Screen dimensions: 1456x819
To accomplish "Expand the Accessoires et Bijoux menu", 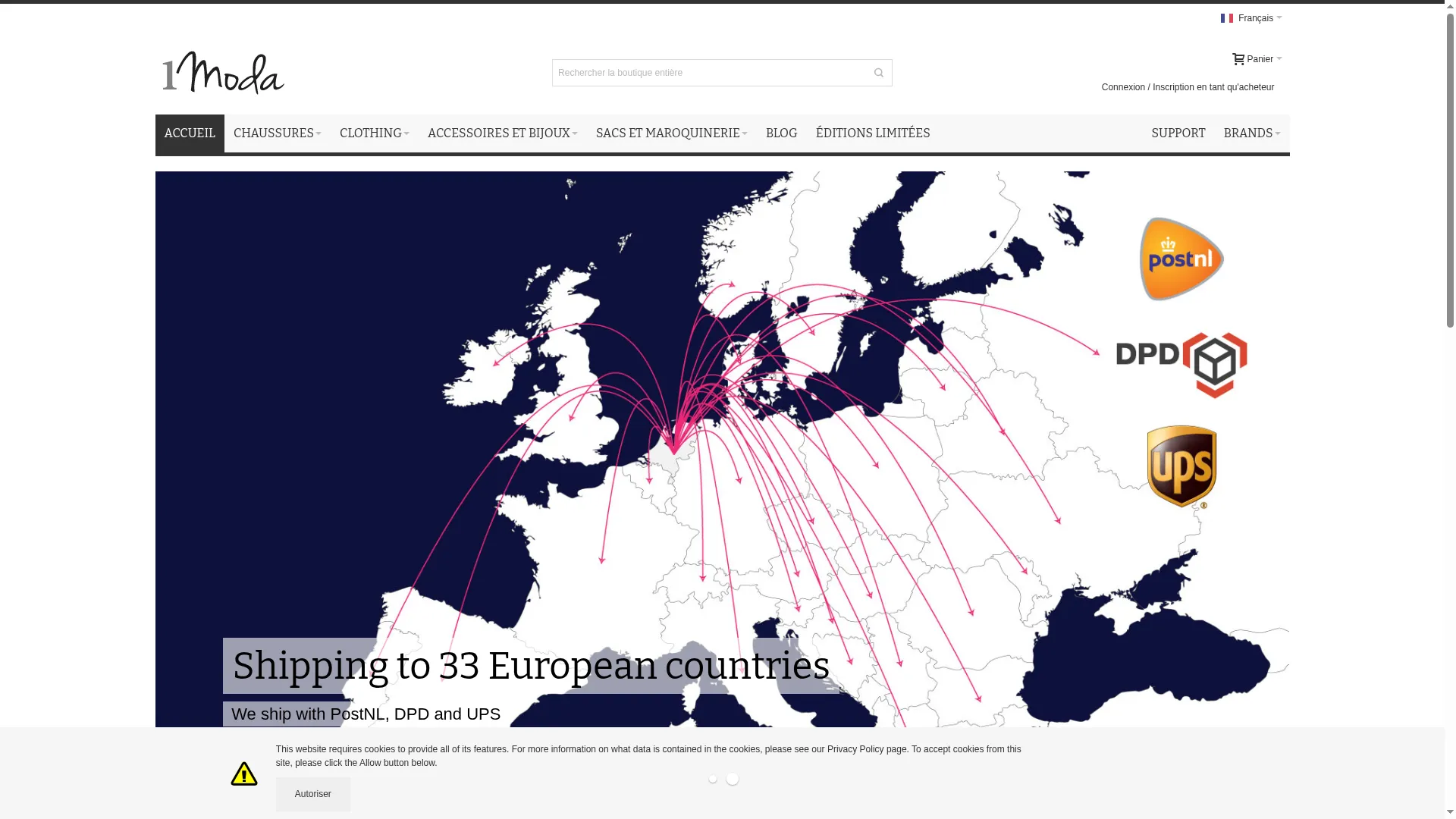I will (x=503, y=133).
